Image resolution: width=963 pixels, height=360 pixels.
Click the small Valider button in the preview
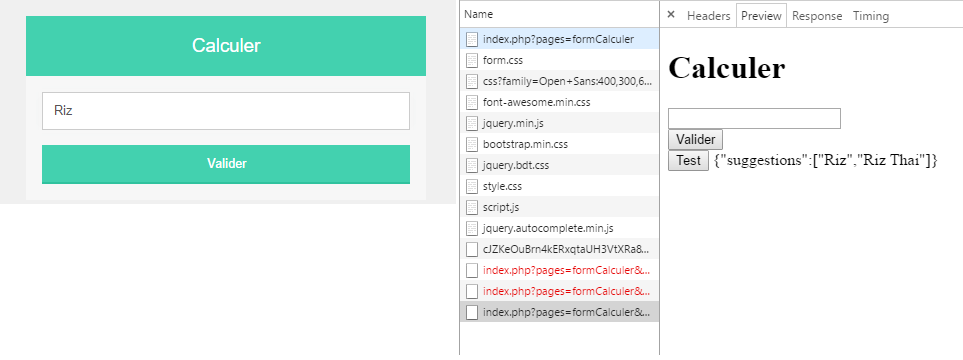[x=695, y=139]
